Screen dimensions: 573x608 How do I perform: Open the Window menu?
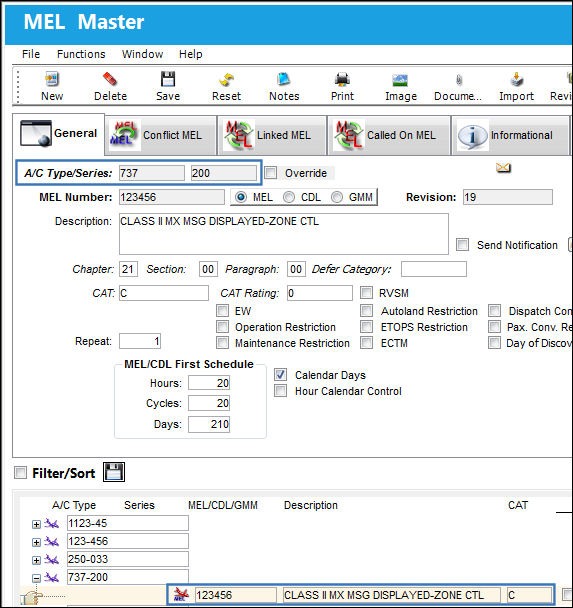(x=142, y=54)
